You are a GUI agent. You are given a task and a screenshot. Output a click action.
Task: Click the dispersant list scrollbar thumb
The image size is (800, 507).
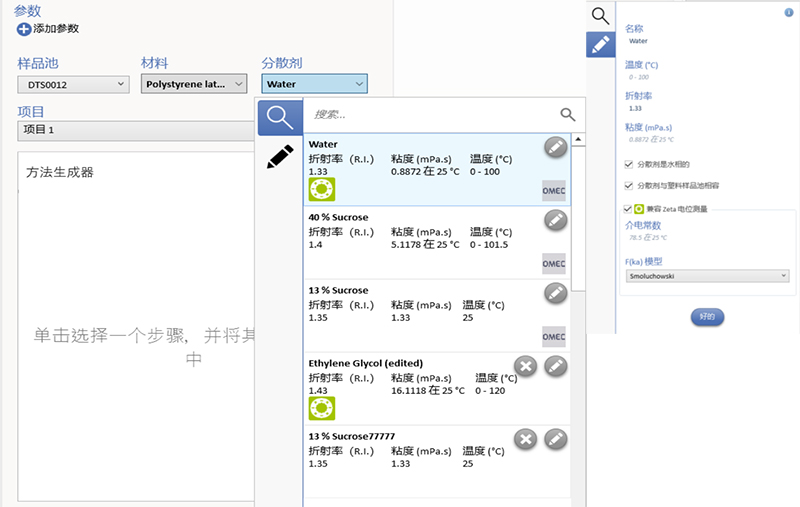tap(578, 218)
